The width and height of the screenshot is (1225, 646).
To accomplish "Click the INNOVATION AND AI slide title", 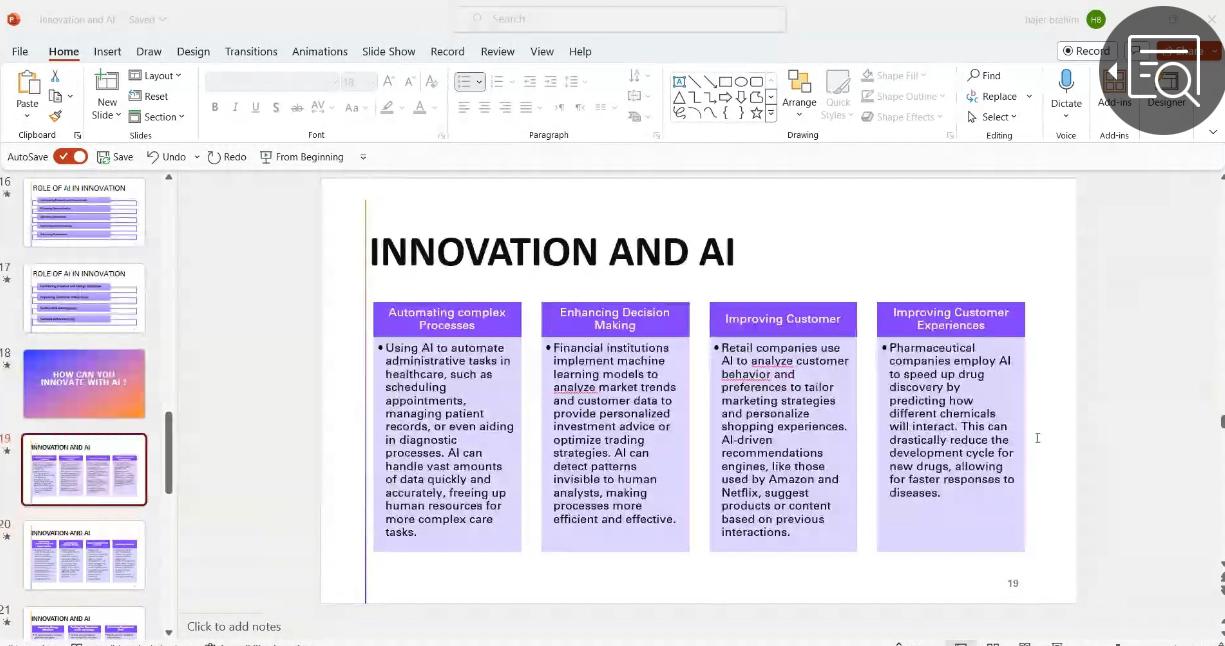I will point(552,252).
